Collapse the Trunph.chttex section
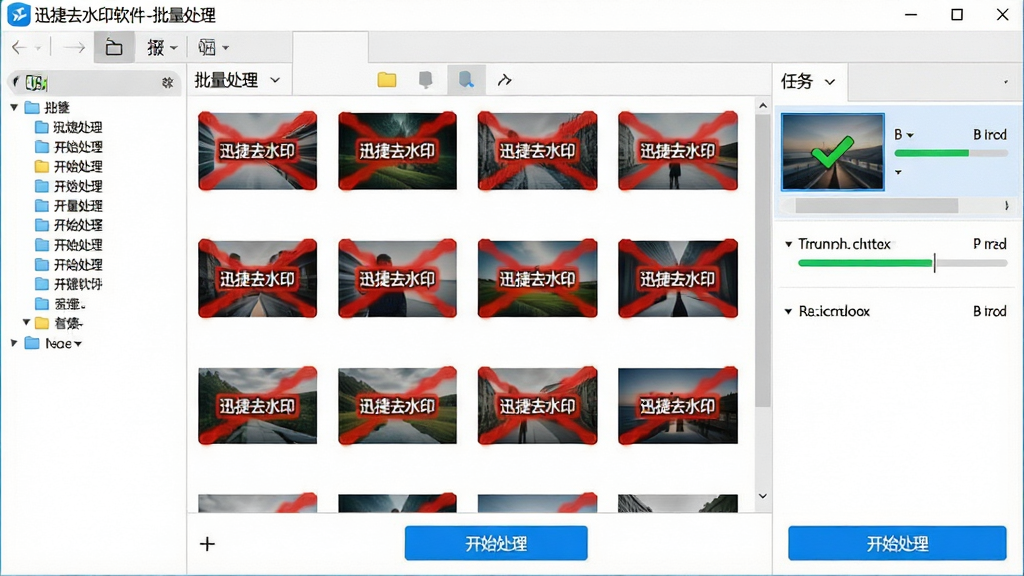This screenshot has width=1024, height=576. click(788, 244)
